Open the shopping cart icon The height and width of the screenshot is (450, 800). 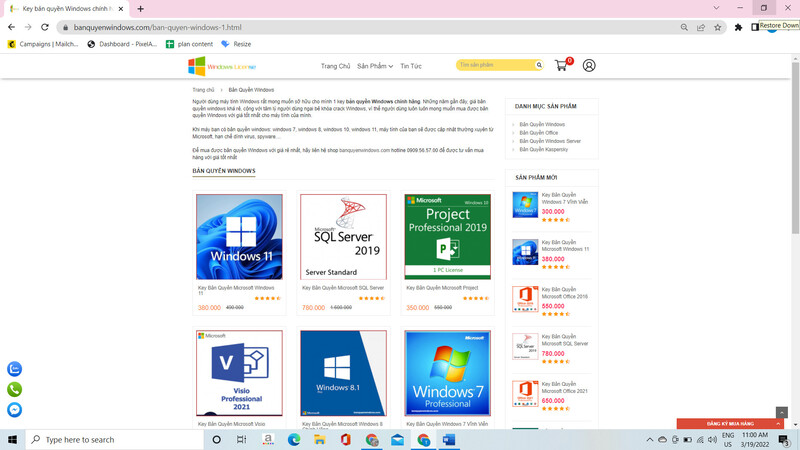561,65
